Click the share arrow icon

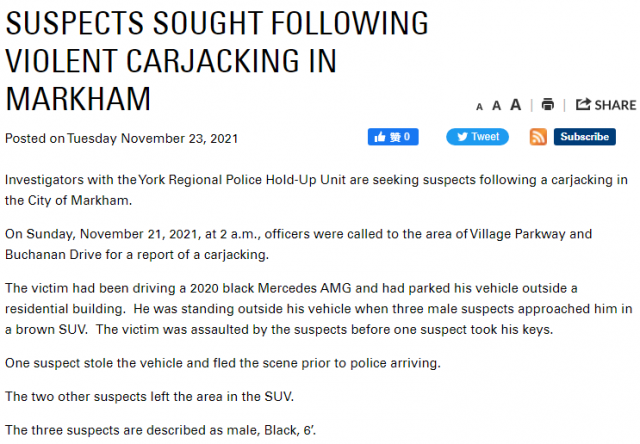click(583, 104)
